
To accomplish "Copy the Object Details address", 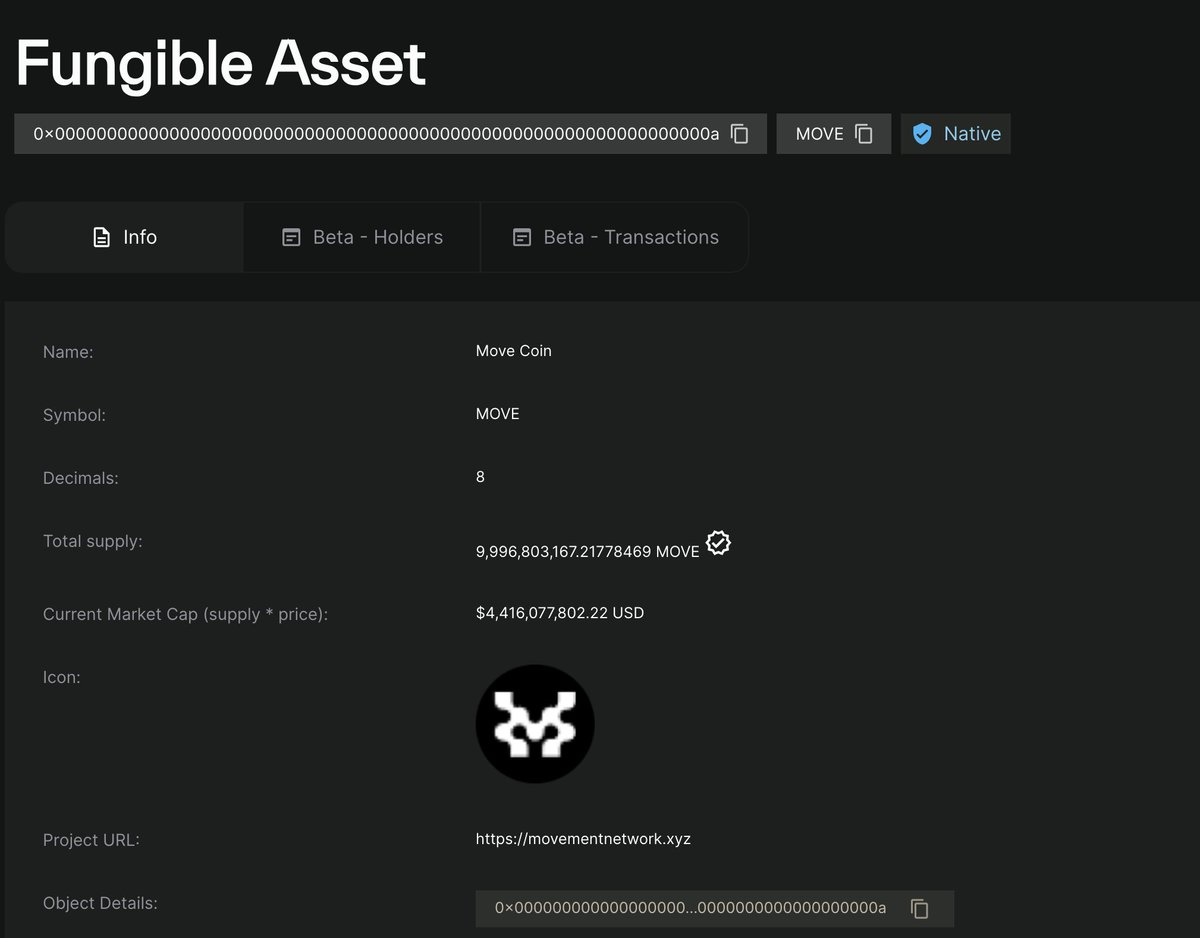I will point(920,909).
